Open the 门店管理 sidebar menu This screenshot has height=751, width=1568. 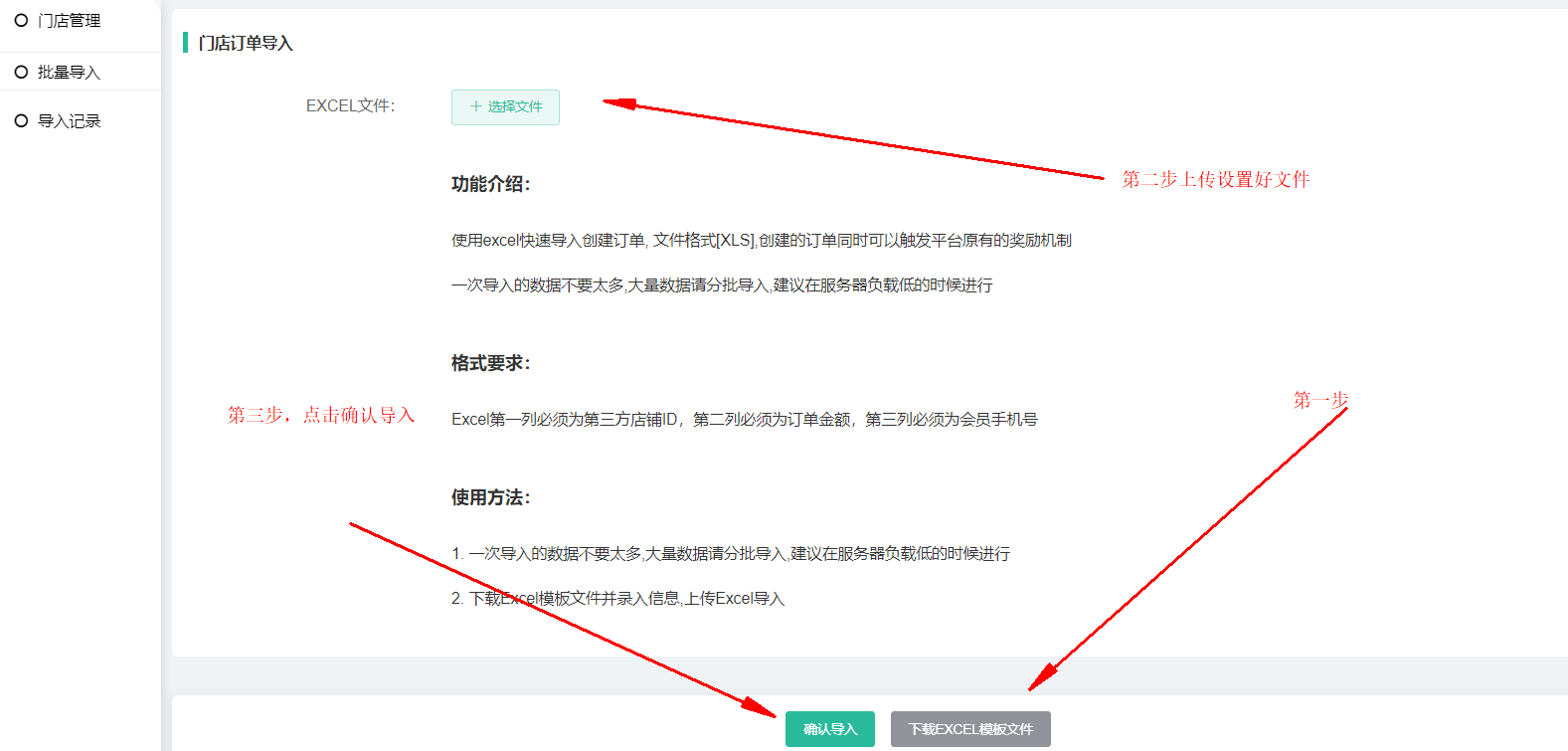(x=69, y=21)
